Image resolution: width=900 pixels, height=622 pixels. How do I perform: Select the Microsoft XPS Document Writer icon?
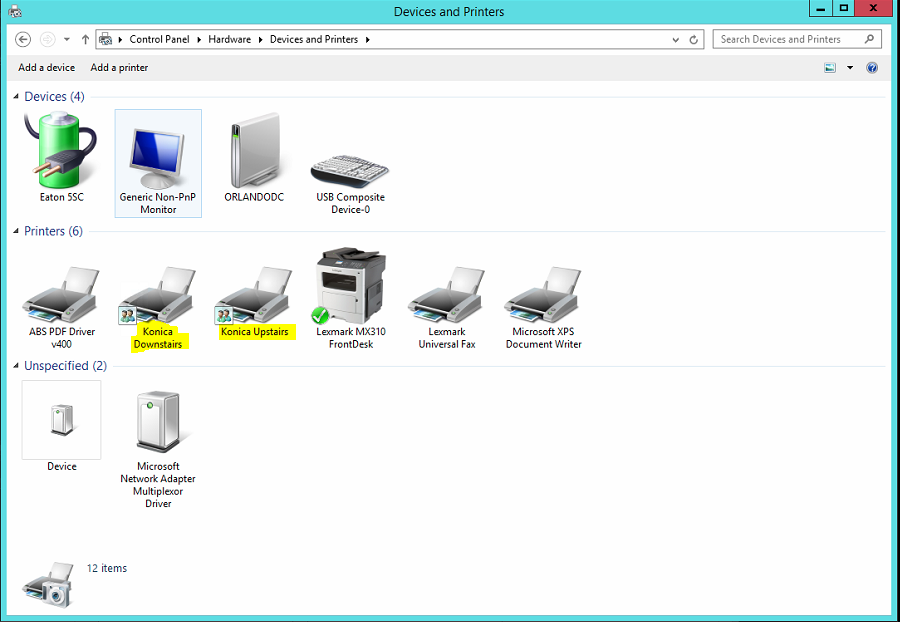[543, 294]
